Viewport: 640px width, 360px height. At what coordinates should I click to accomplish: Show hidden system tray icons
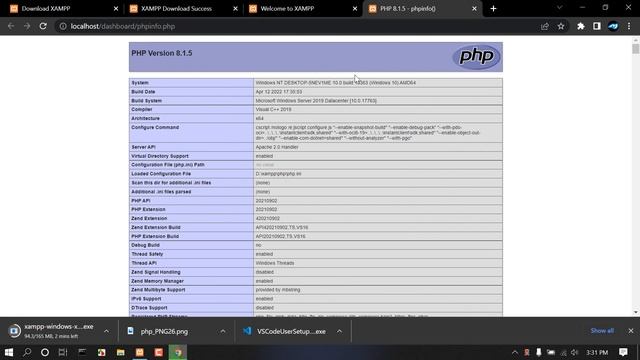(x=515, y=352)
